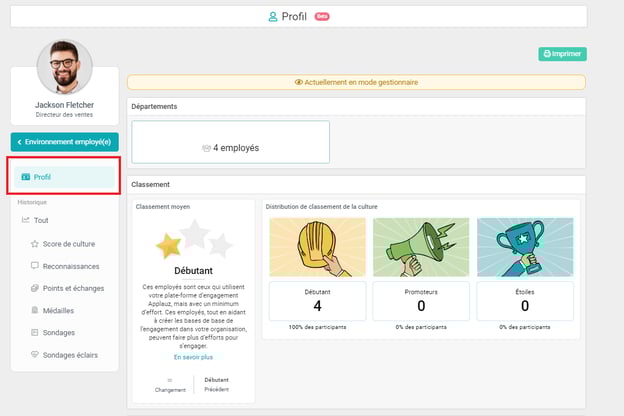Click the Profil header user icon
This screenshot has height=416, width=624.
coord(273,17)
